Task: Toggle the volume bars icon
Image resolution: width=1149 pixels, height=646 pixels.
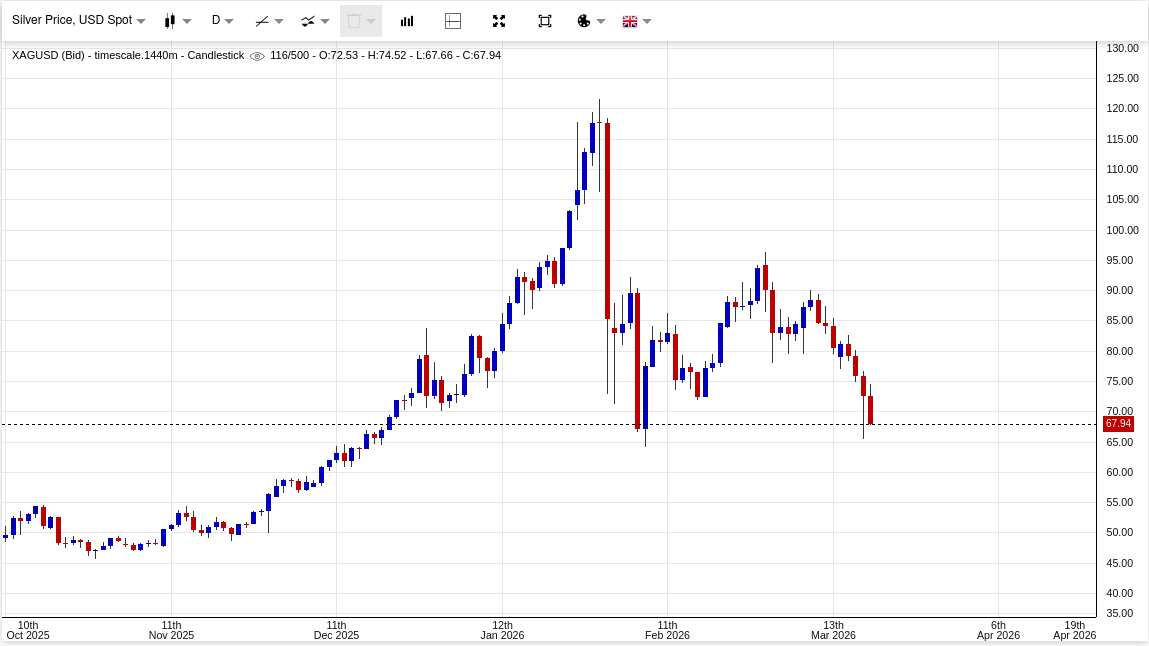Action: coord(407,21)
